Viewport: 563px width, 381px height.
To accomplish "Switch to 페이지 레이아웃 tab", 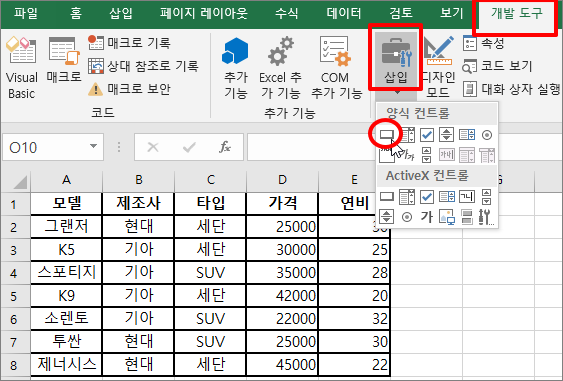I will tap(204, 14).
